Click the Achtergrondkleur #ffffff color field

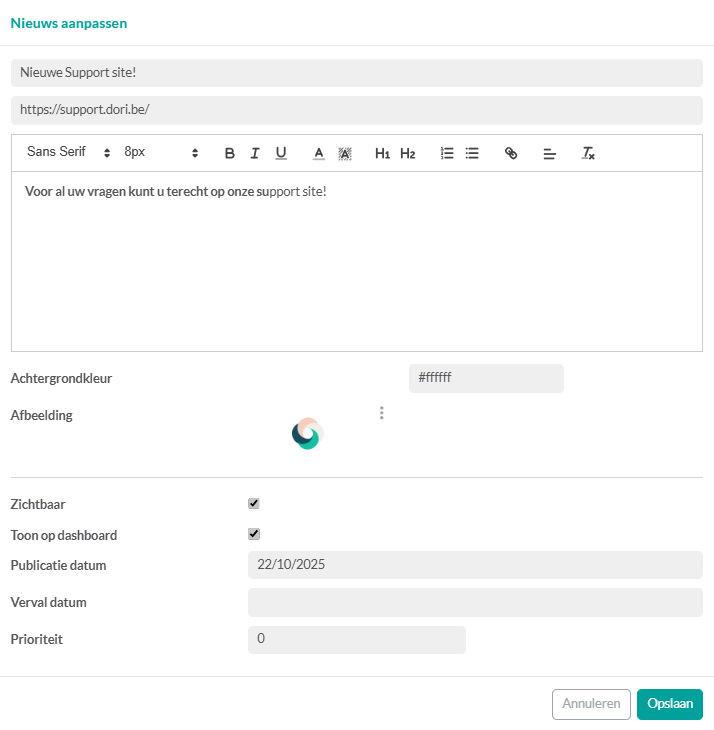486,378
